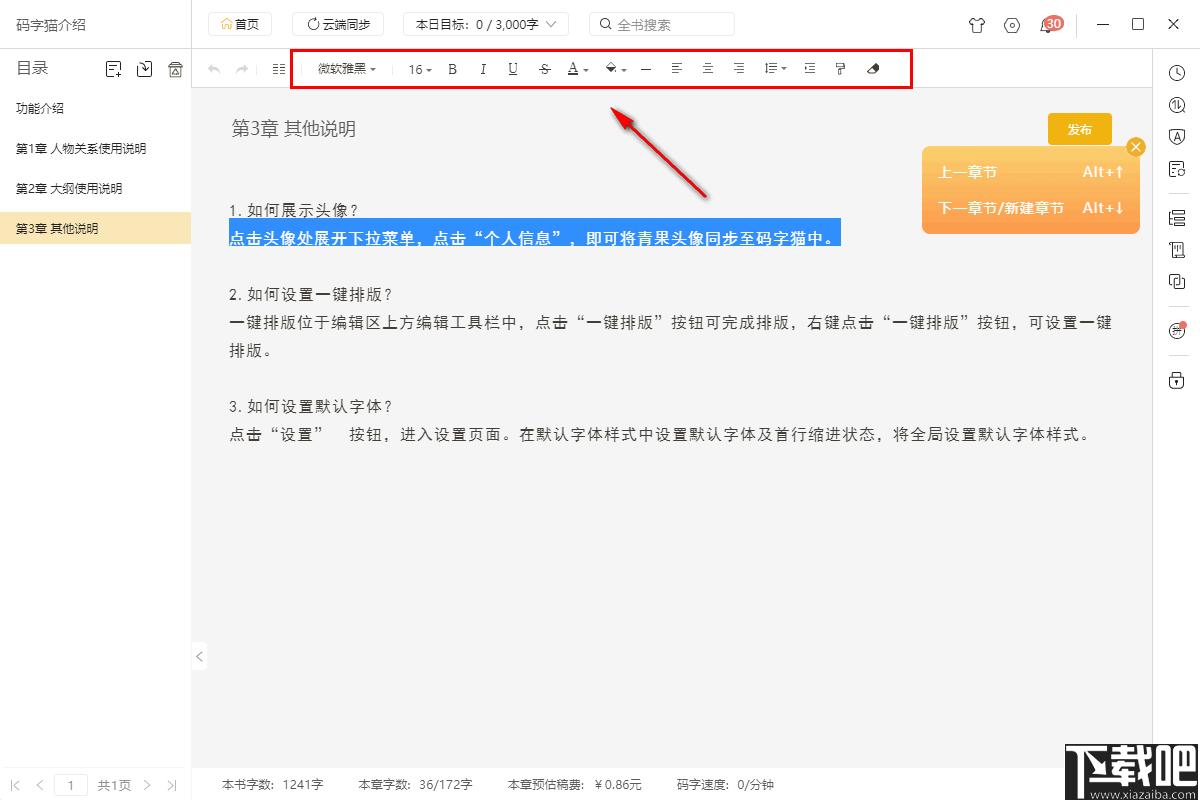This screenshot has height=800, width=1200.
Task: Close the orange chapter shortcut tip popup
Action: pos(1135,147)
